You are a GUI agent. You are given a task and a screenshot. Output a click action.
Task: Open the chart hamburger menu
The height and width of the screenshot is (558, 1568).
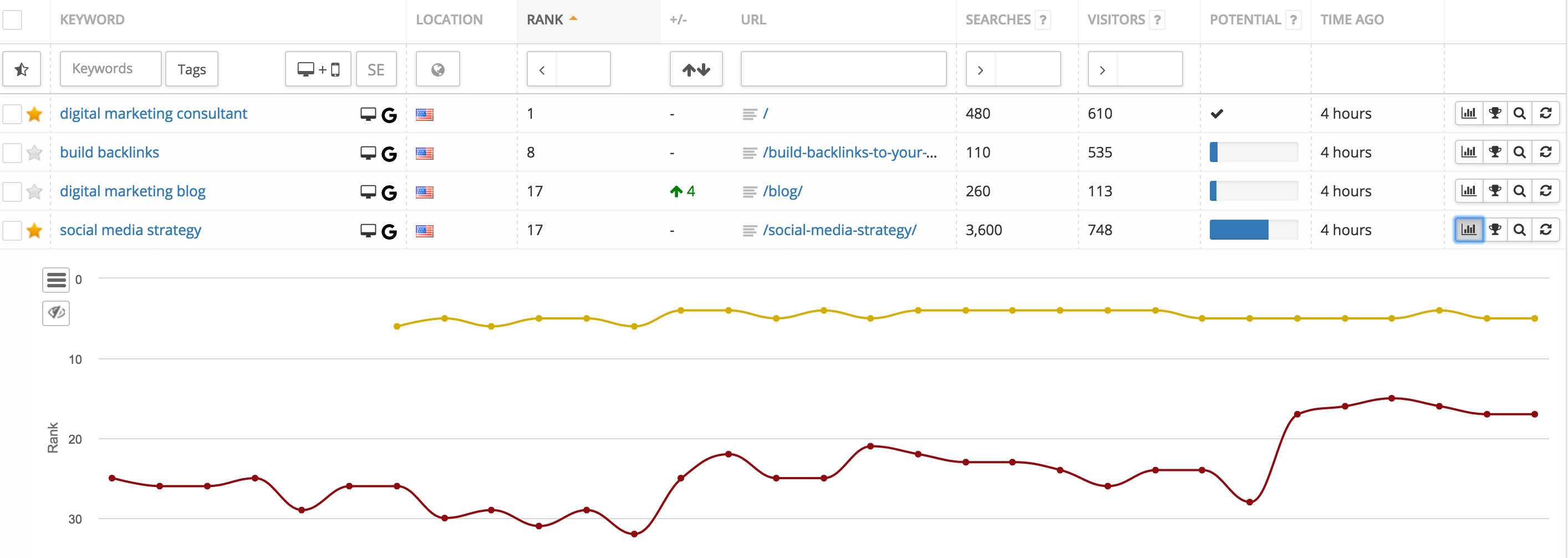(56, 280)
